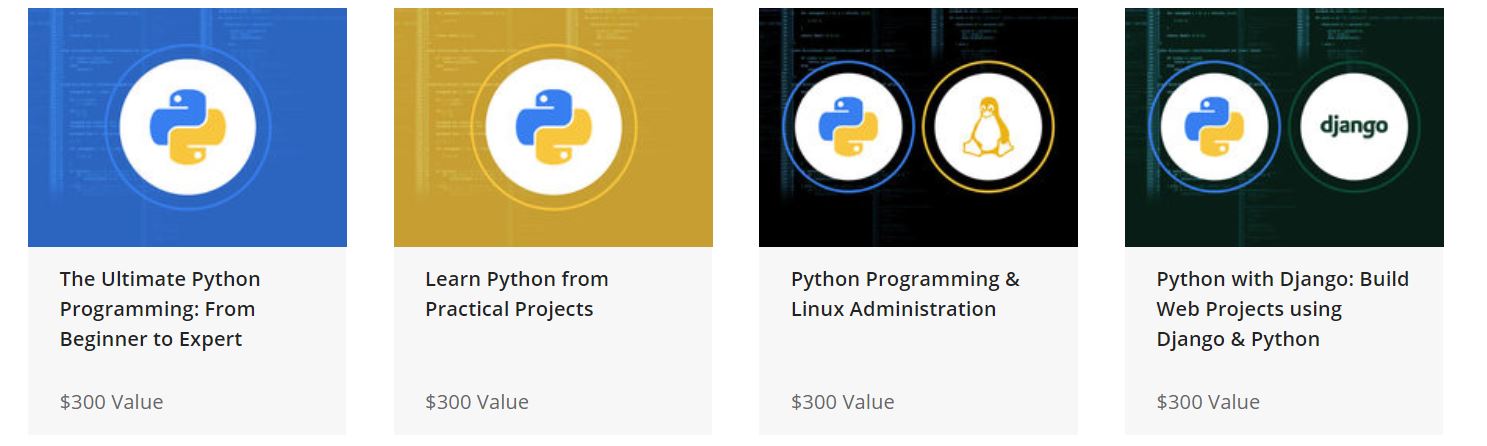The height and width of the screenshot is (446, 1487).
Task: Click $300 Value under Practical Projects course
Action: pos(477,402)
